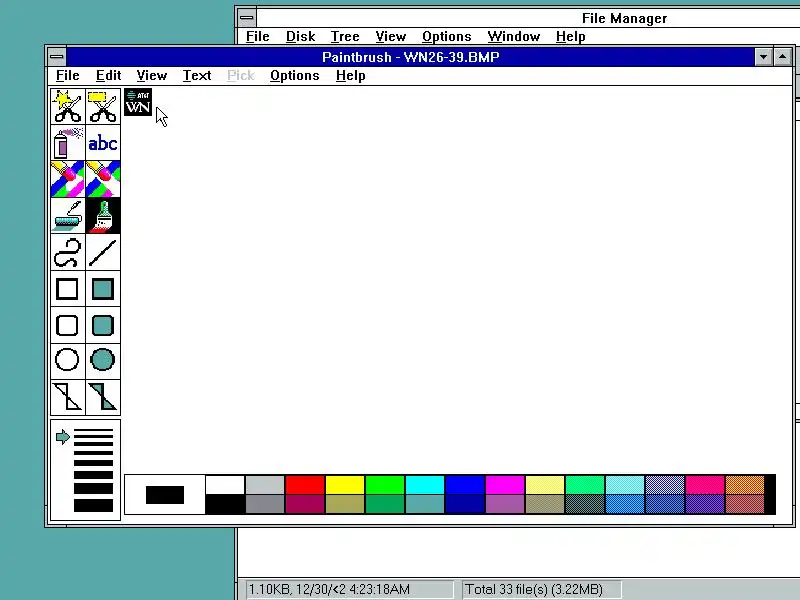This screenshot has width=800, height=600.
Task: Open File Manager's Disk menu
Action: click(x=301, y=36)
